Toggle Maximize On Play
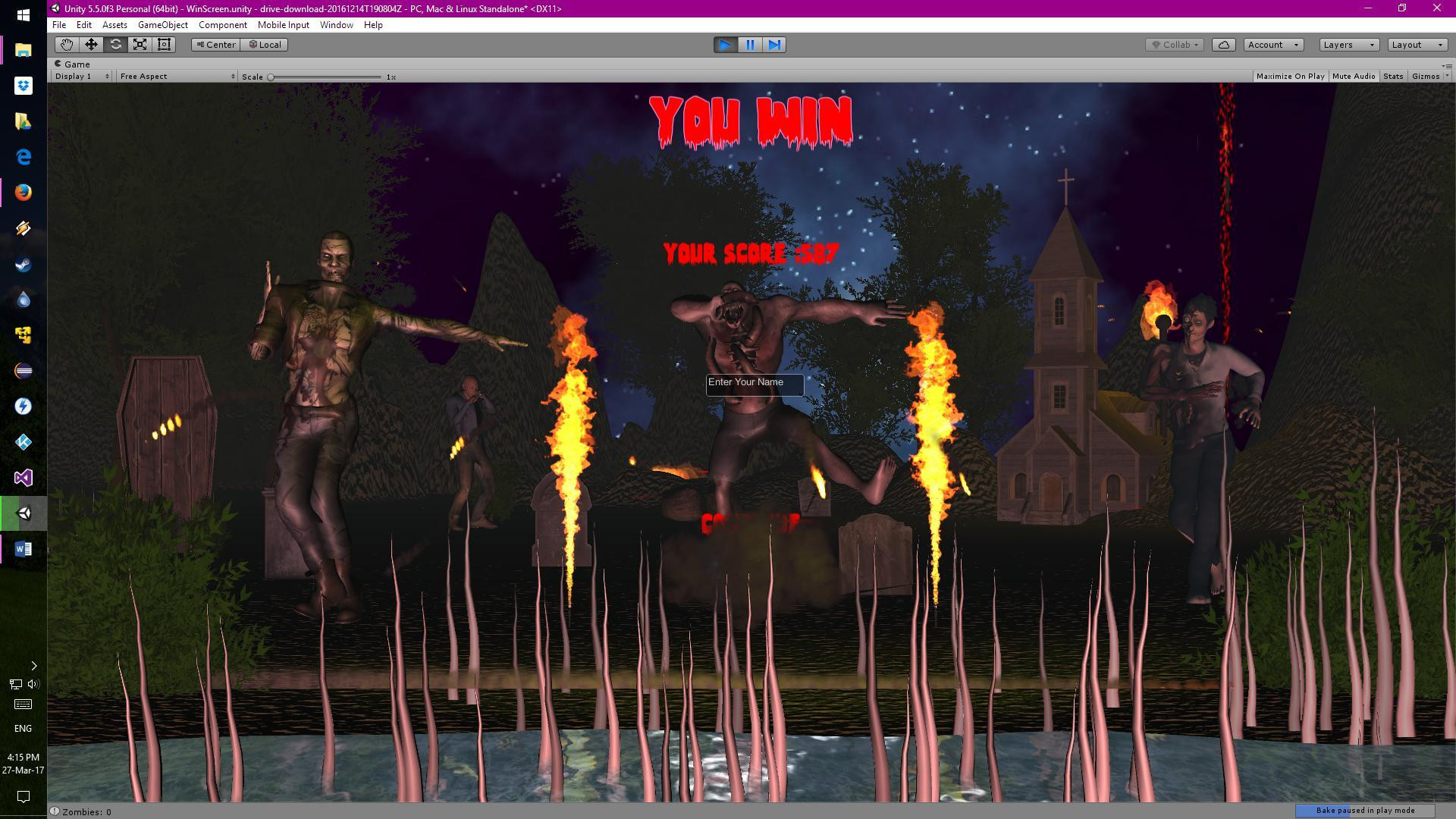Viewport: 1456px width, 819px height. pos(1290,77)
